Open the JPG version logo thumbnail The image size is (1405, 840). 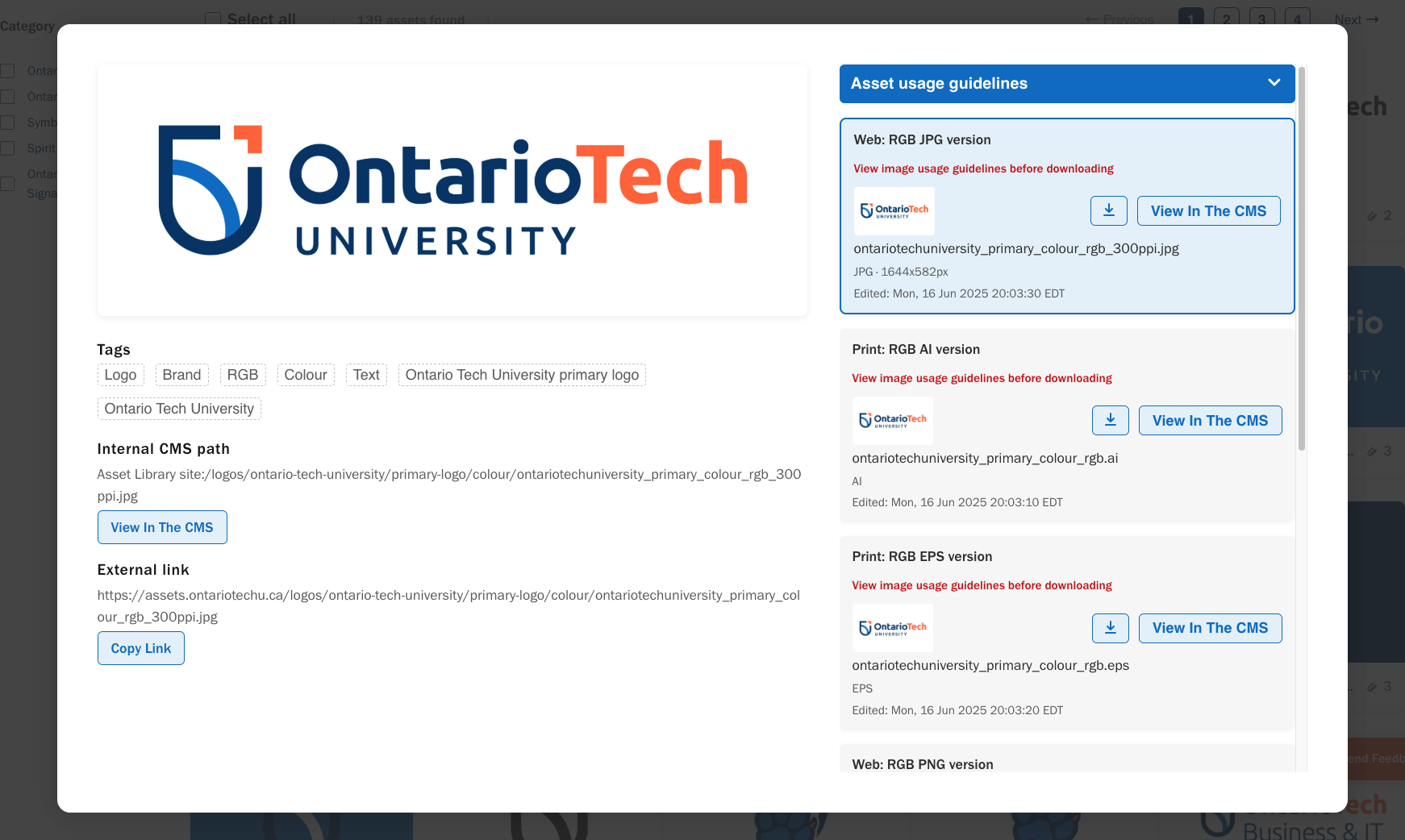[894, 211]
